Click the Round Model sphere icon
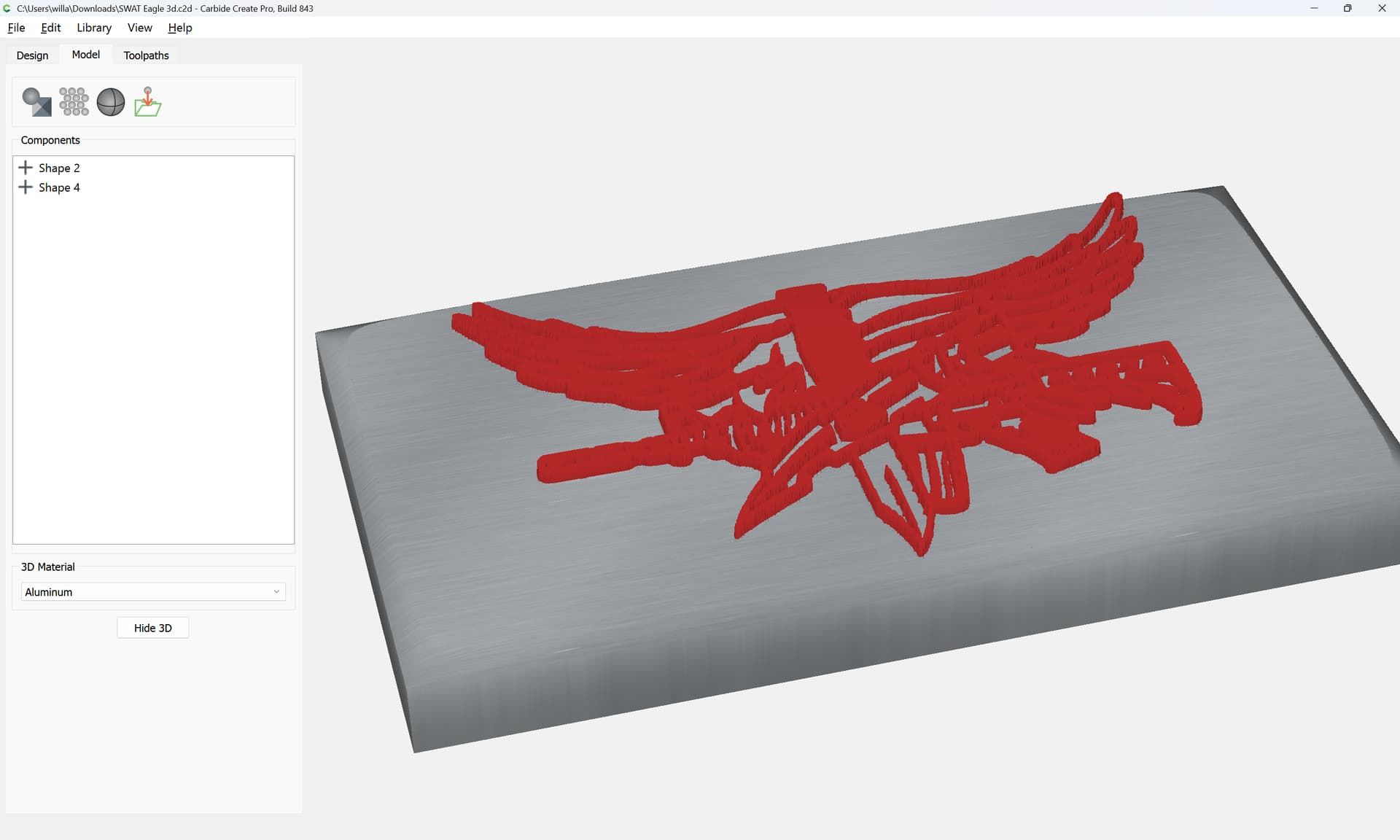The width and height of the screenshot is (1400, 840). point(111,102)
